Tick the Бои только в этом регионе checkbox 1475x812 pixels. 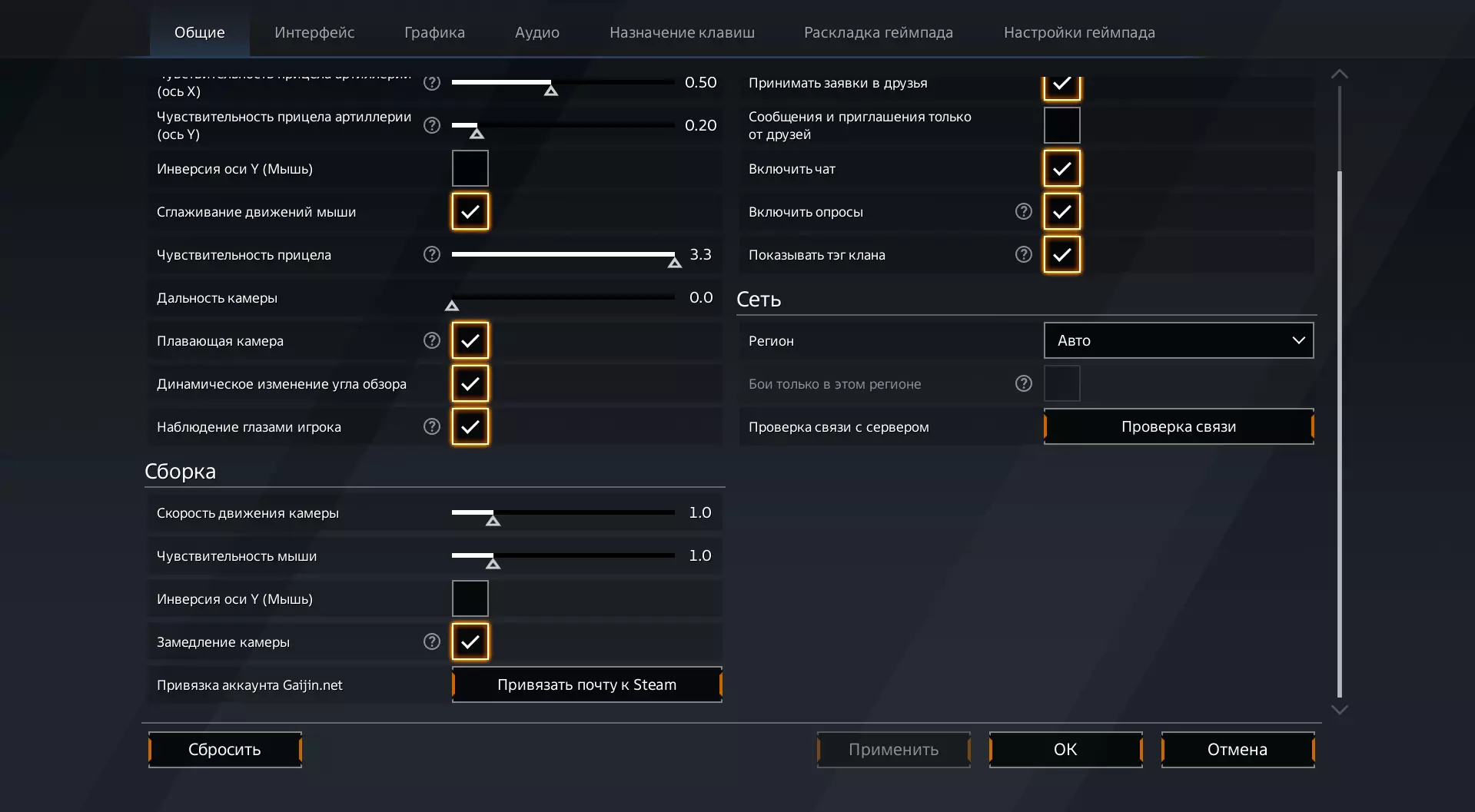(x=1062, y=383)
